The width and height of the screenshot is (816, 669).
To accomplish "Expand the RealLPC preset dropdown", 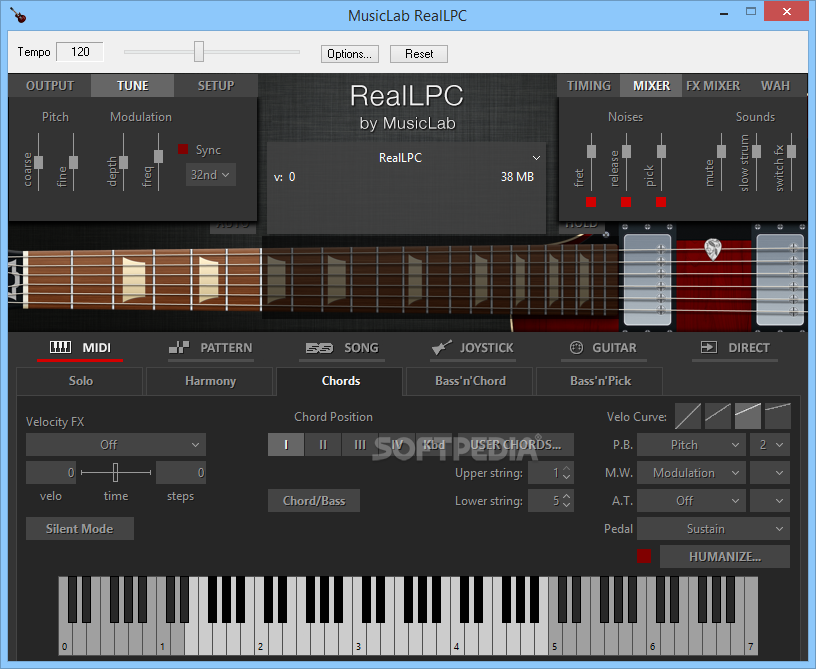I will [536, 158].
